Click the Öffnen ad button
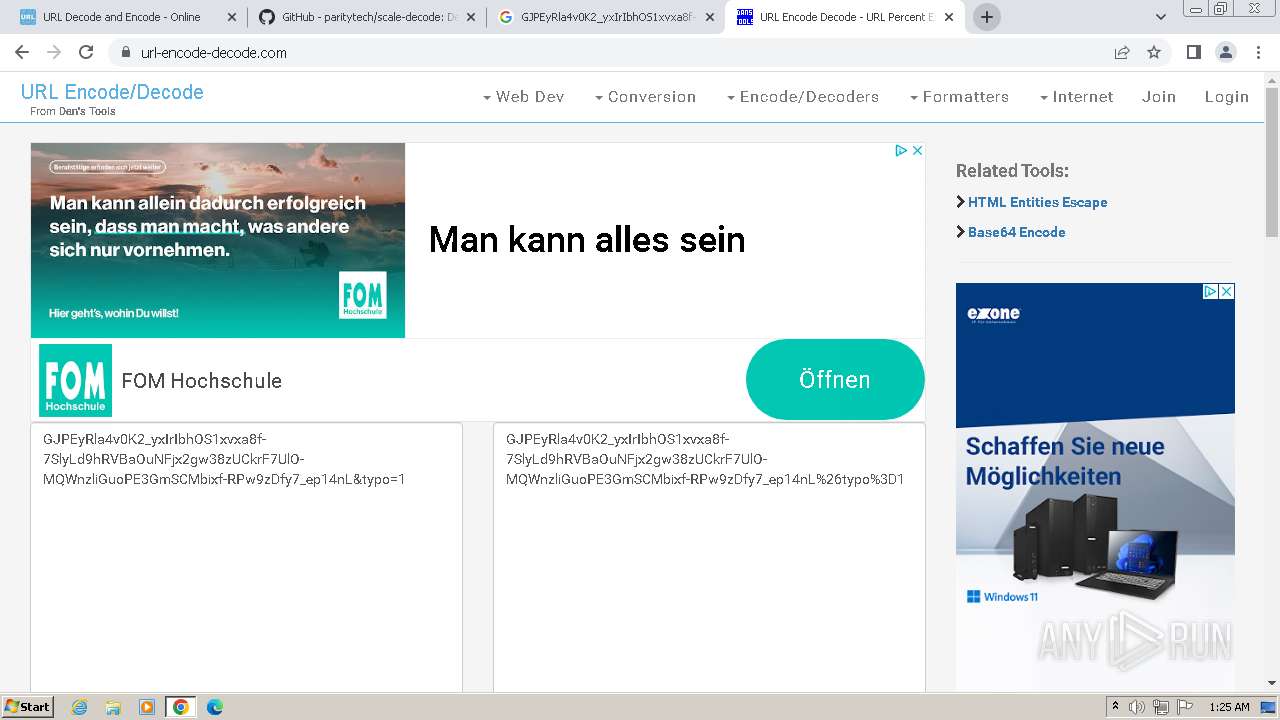Image resolution: width=1280 pixels, height=720 pixels. [x=835, y=380]
